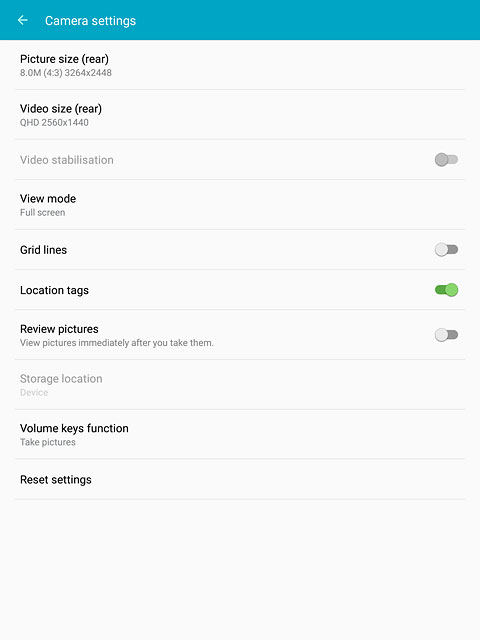Go back using the arrow icon
Image resolution: width=480 pixels, height=640 pixels.
click(x=23, y=20)
